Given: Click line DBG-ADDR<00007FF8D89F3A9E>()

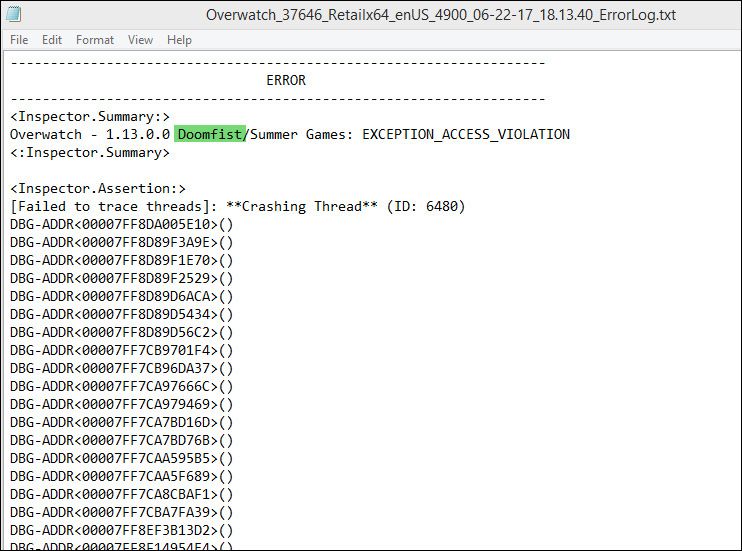Looking at the screenshot, I should click(x=122, y=242).
